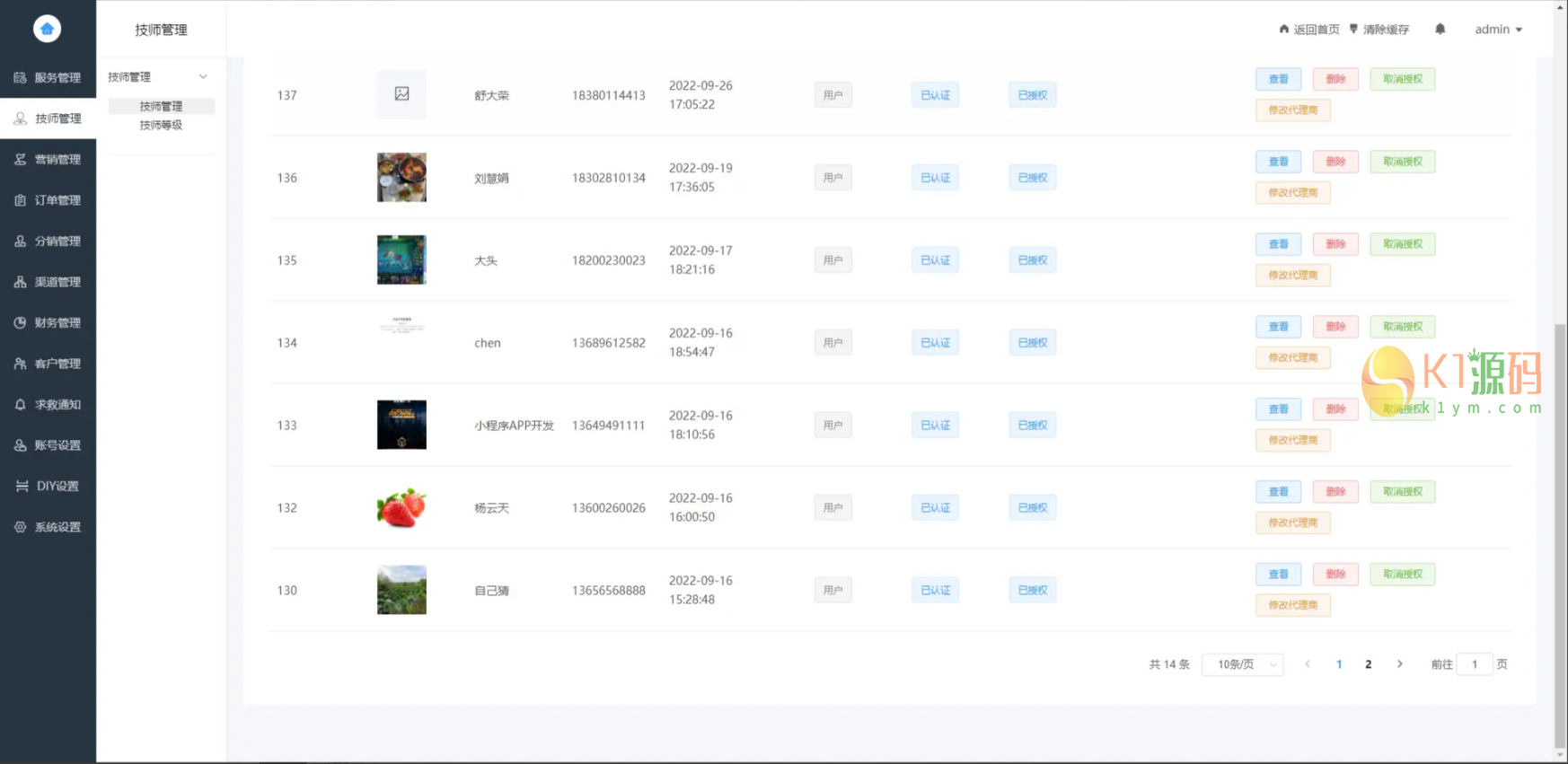
Task: Click 取消授权 for chen
Action: coord(1403,327)
